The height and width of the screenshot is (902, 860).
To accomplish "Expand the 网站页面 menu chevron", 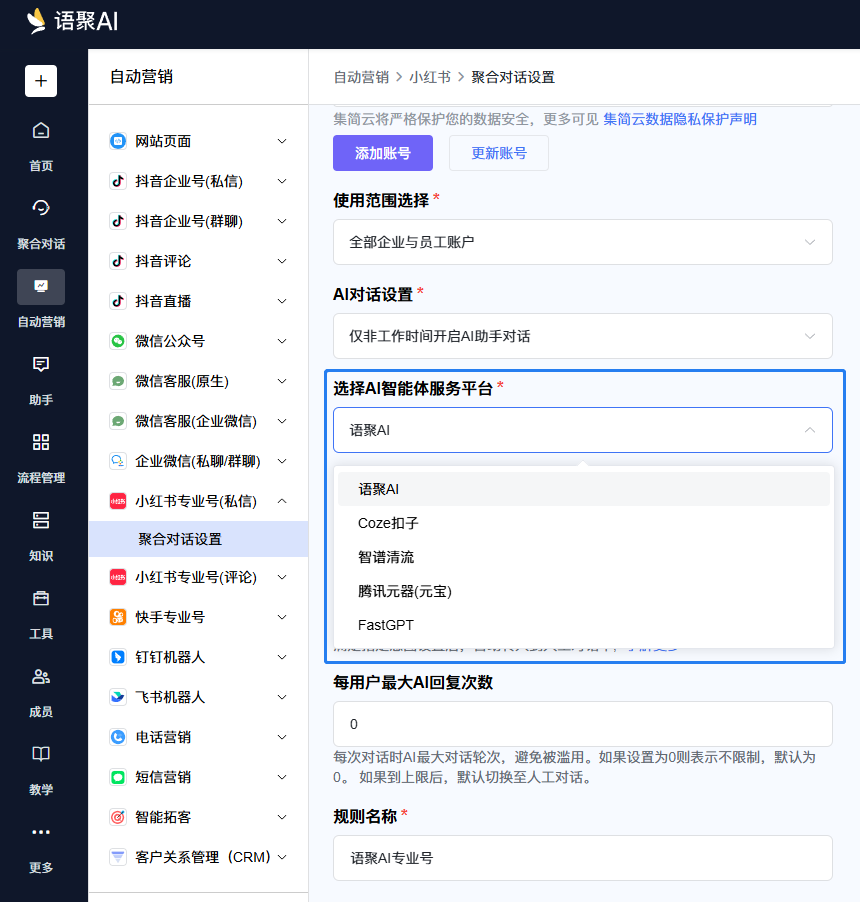I will tap(282, 141).
